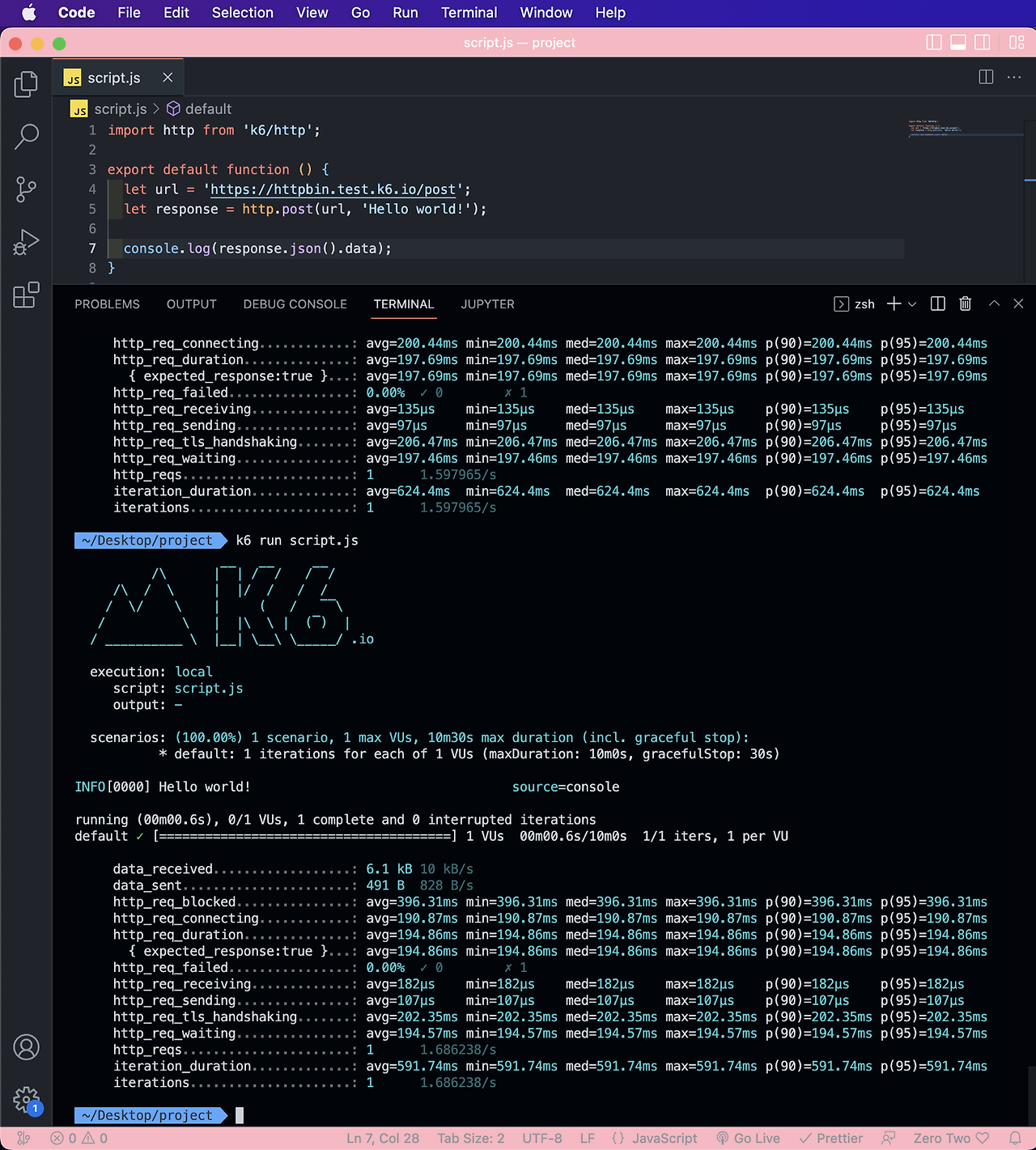Place cursor on console.log line 7

coord(257,248)
